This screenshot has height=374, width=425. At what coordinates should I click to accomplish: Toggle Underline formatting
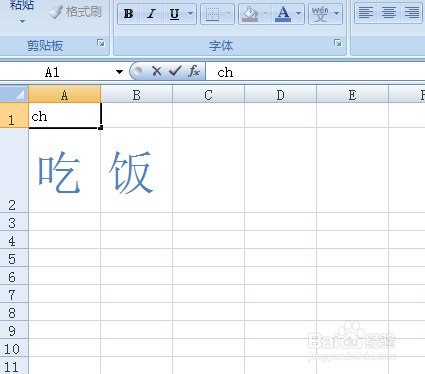click(x=174, y=14)
